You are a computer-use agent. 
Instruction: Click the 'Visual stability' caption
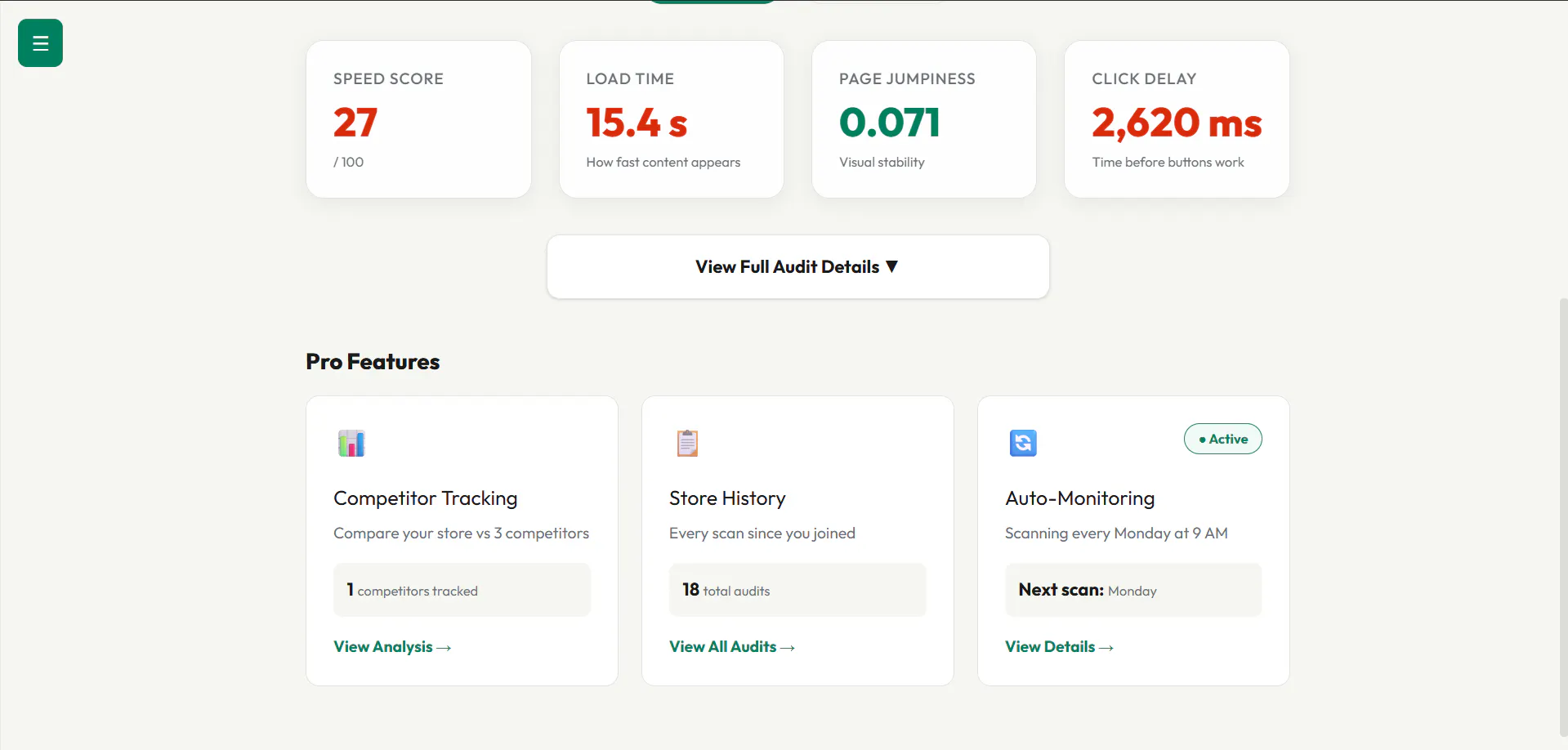click(x=882, y=163)
